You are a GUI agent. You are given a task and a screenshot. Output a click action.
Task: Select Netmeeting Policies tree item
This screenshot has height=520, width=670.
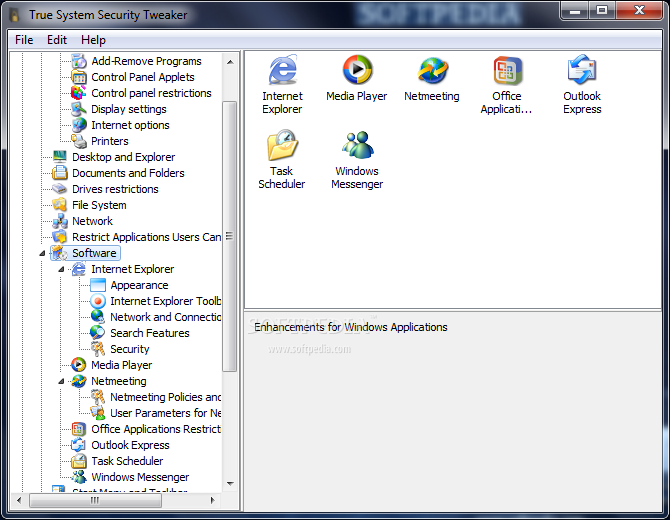click(165, 397)
